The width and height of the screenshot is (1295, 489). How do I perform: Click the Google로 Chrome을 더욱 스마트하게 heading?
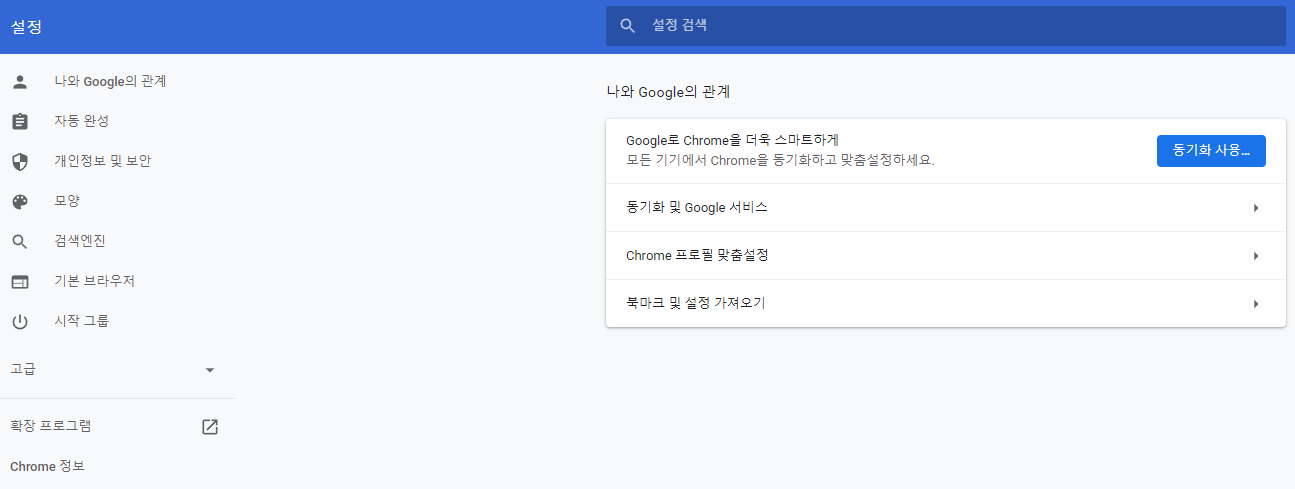[732, 140]
